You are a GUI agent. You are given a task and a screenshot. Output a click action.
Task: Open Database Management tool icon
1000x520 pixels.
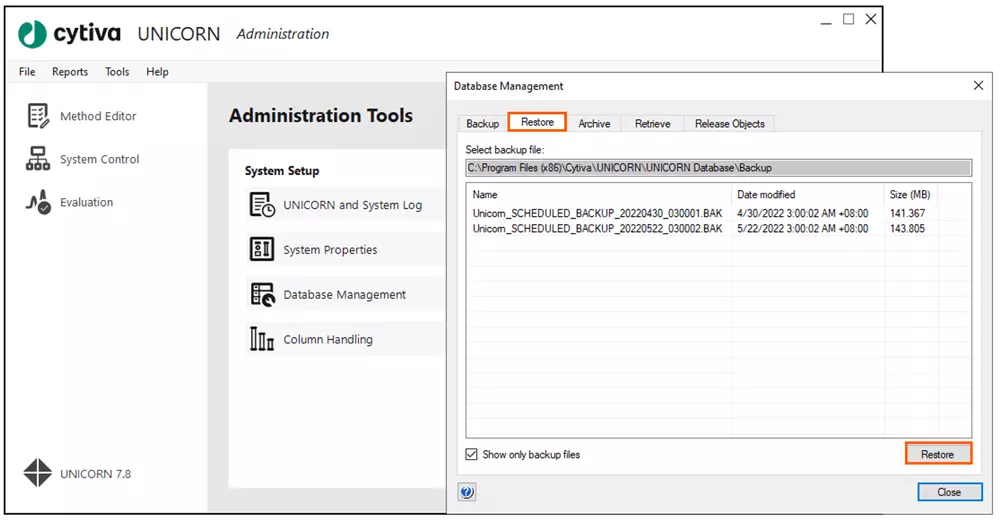(261, 294)
